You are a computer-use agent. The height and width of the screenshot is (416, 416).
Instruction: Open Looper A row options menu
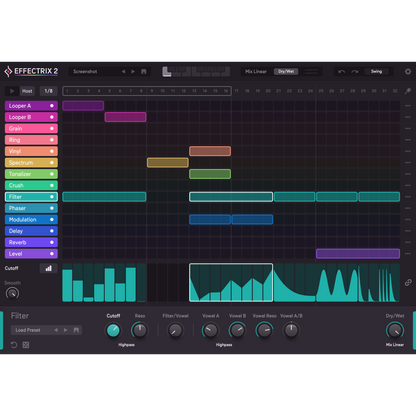[x=407, y=106]
